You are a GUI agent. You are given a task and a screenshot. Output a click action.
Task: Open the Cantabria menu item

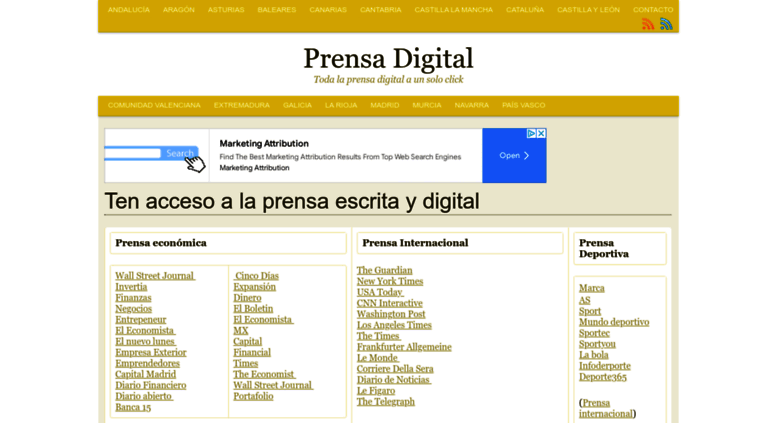(381, 9)
